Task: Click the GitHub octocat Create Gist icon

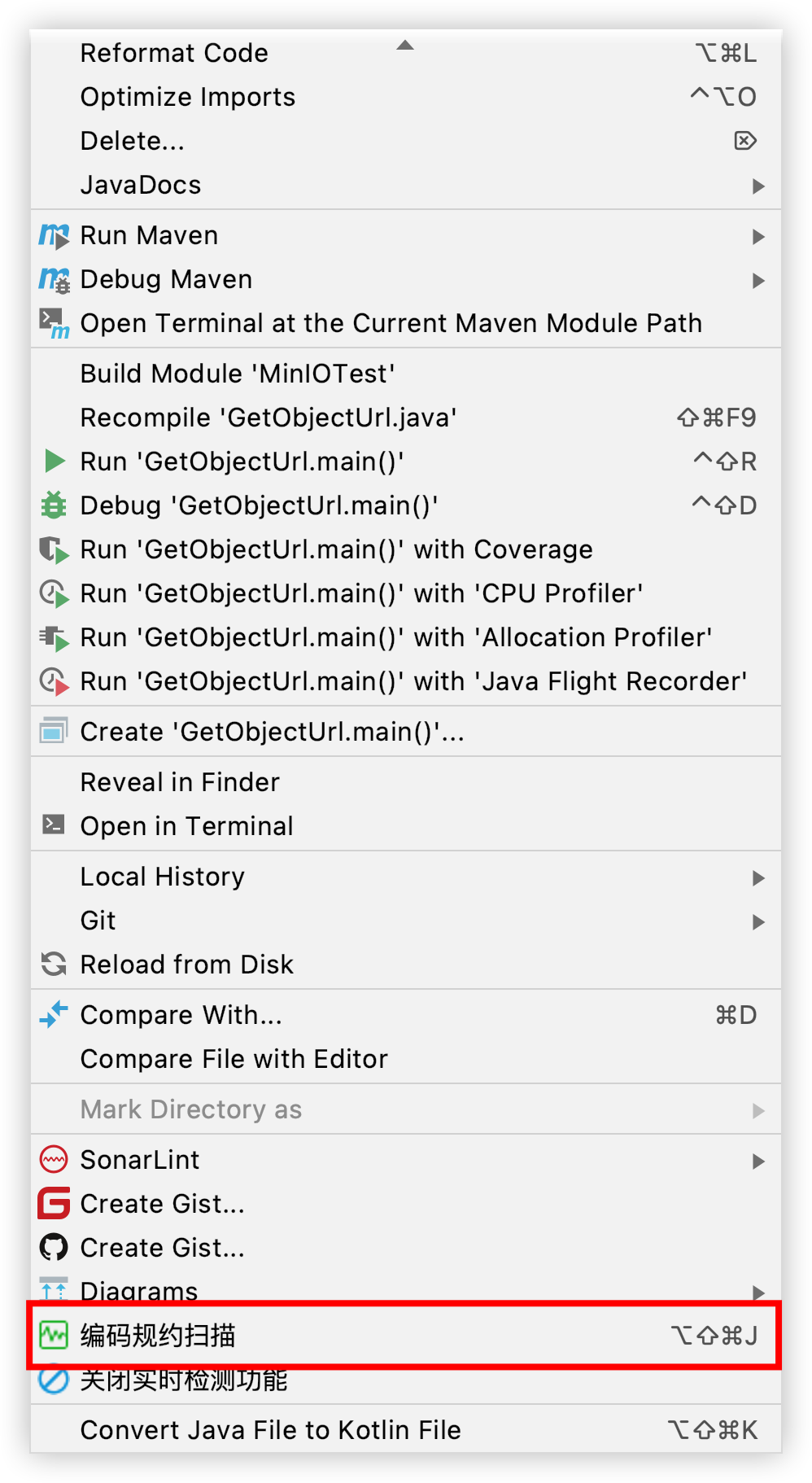Action: [54, 1247]
